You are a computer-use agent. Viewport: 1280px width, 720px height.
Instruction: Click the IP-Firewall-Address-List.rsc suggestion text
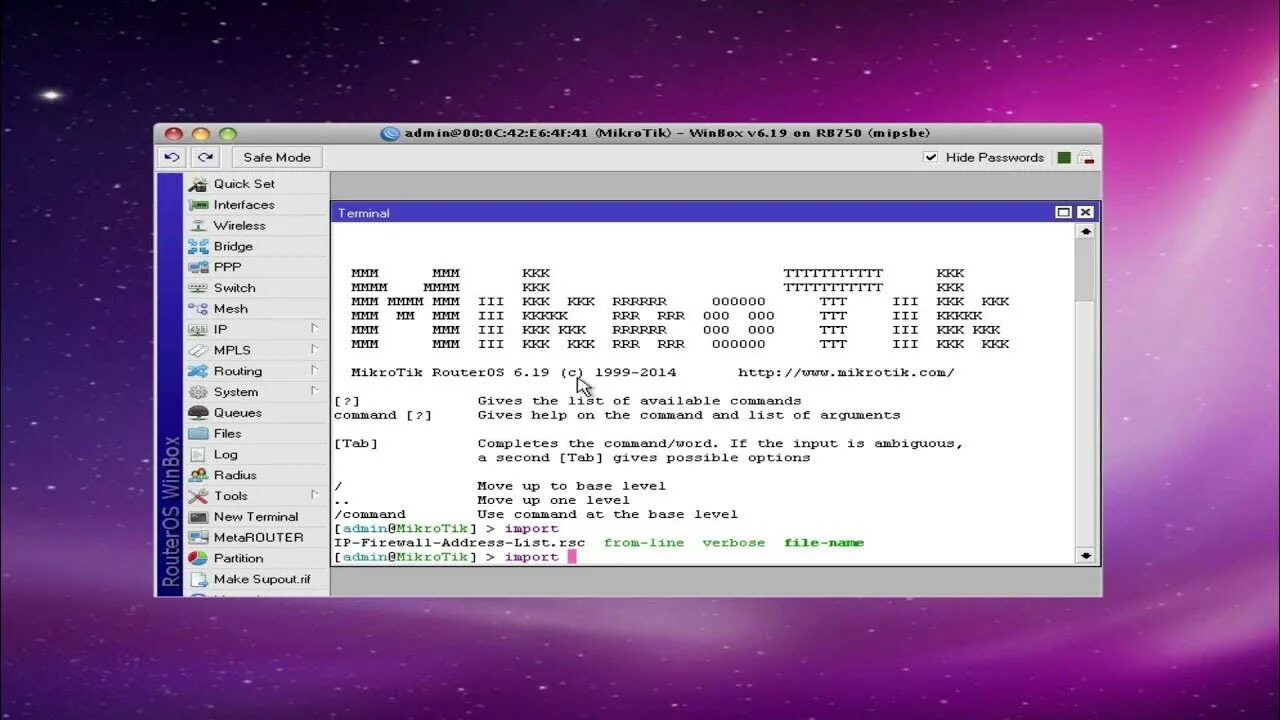[x=459, y=543]
